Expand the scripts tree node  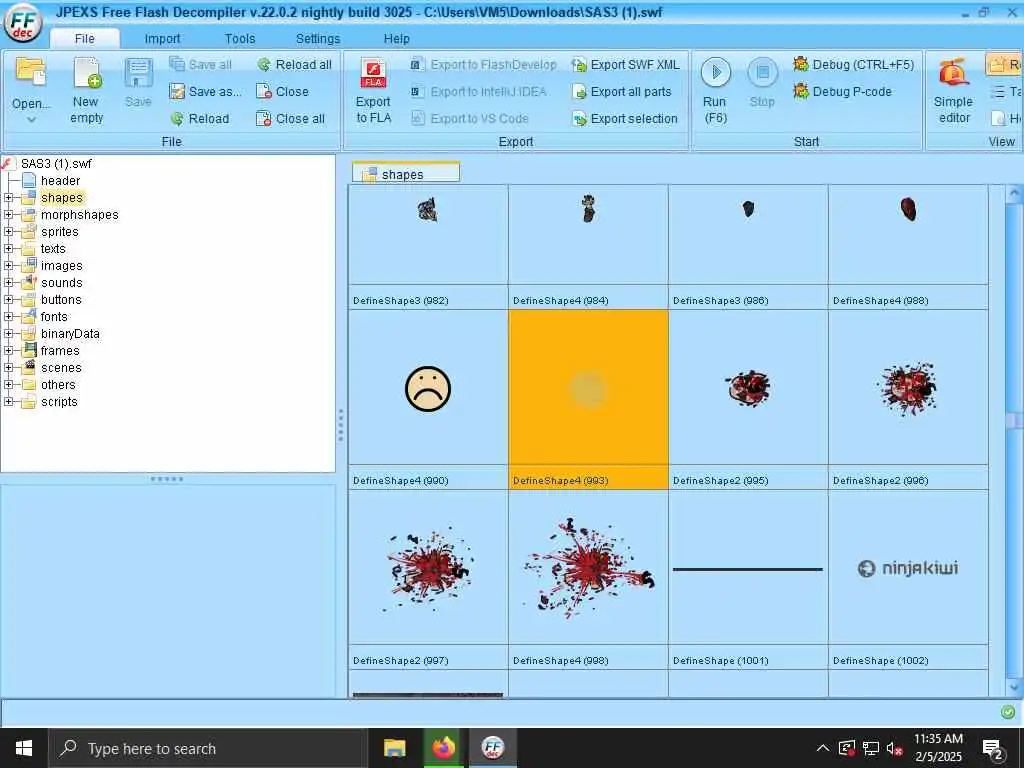pos(8,402)
